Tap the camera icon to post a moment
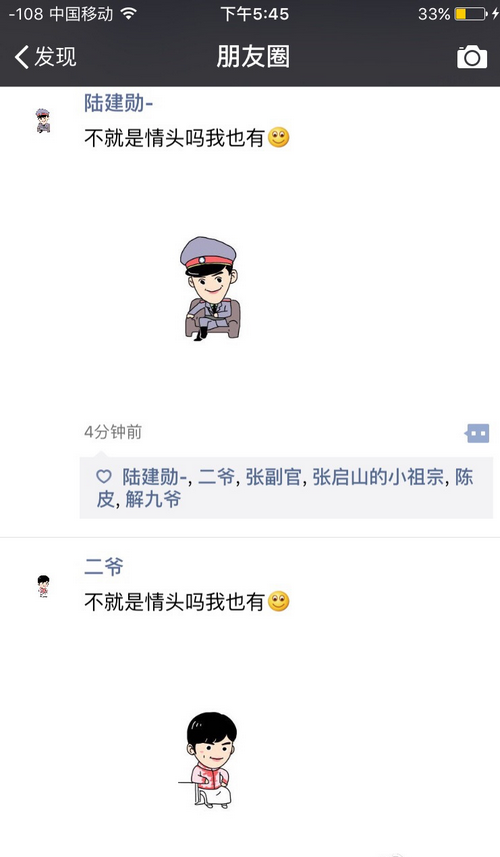This screenshot has height=857, width=500. (x=472, y=57)
